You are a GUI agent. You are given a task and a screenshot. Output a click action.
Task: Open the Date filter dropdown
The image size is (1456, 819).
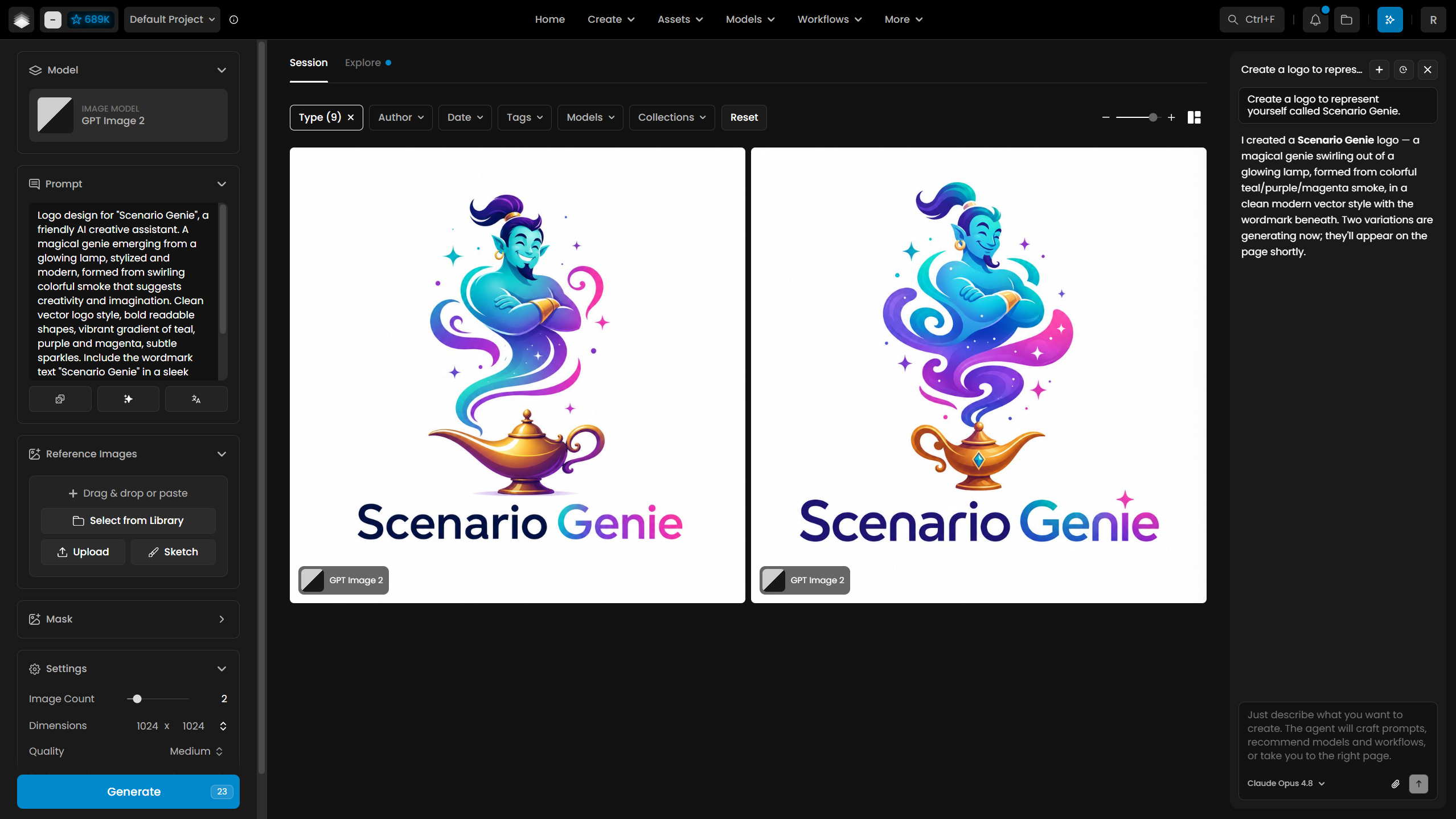coord(465,117)
